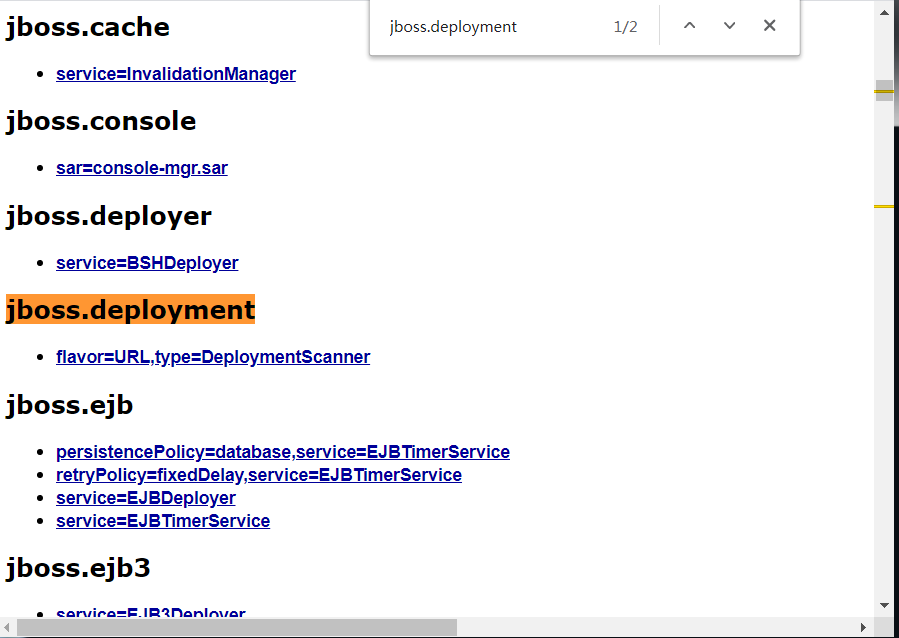899x638 pixels.
Task: Open sar=console-mgr.sar link
Action: [x=142, y=168]
